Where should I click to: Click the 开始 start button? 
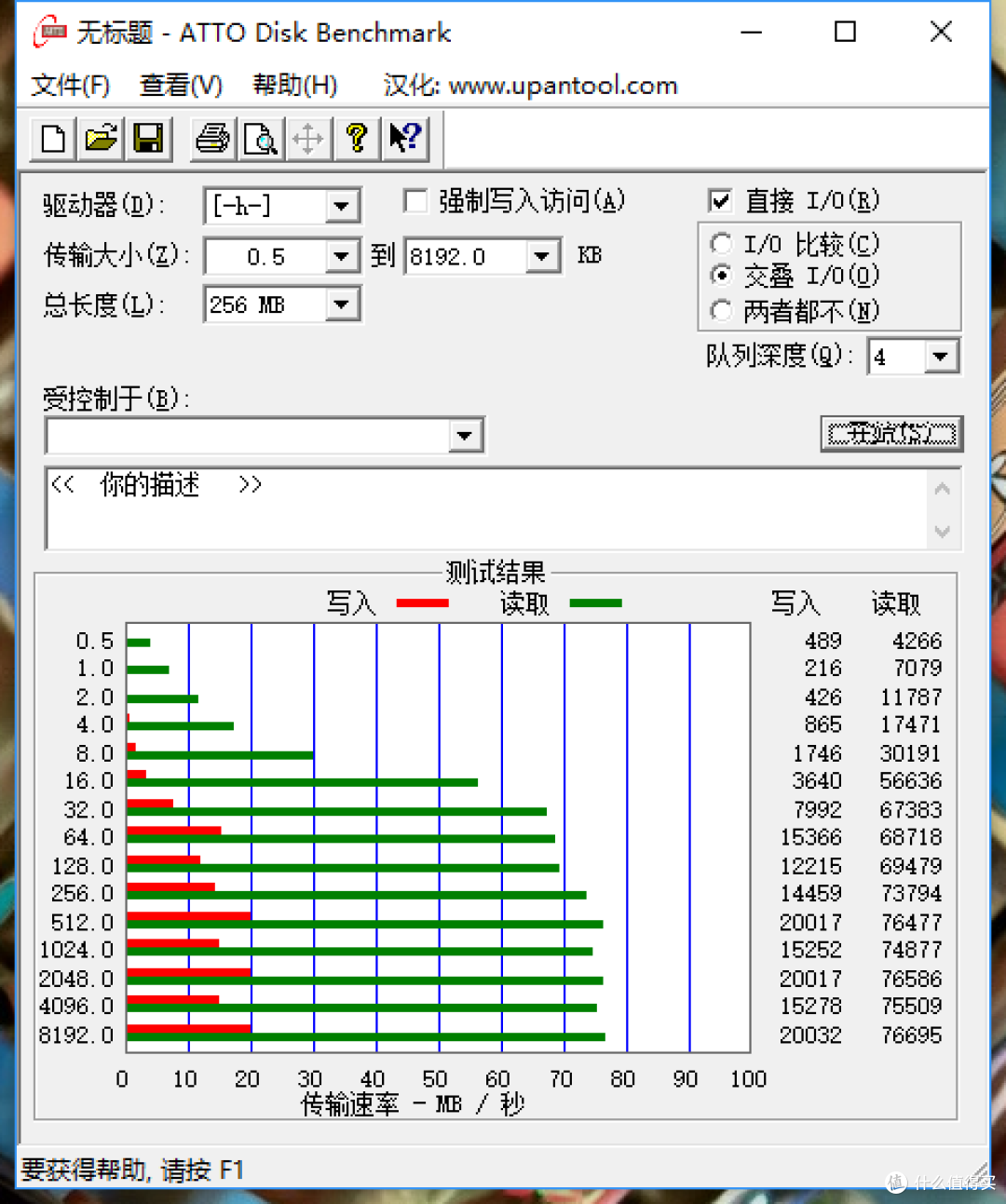(891, 434)
